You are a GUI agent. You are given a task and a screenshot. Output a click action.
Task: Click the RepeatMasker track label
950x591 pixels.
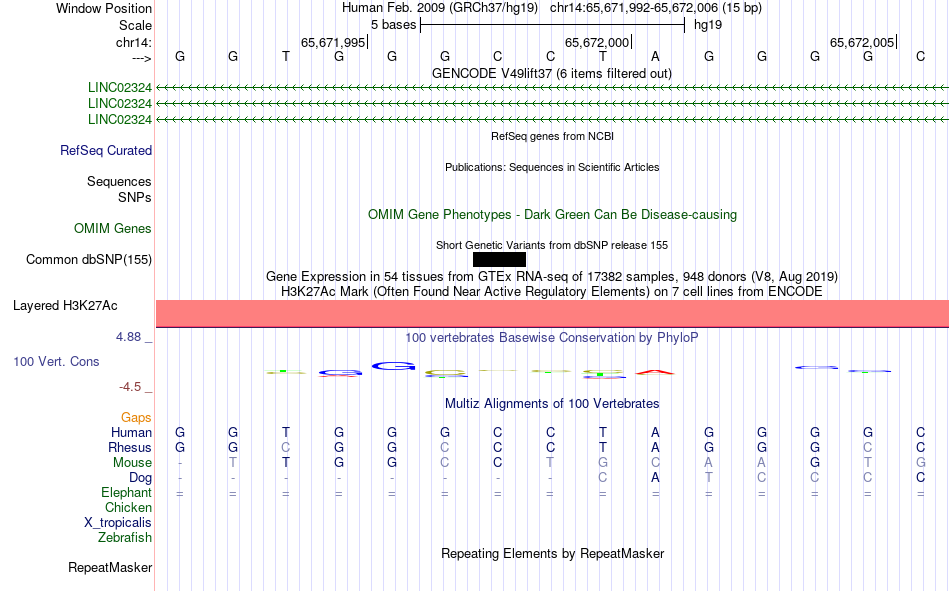[x=110, y=568]
